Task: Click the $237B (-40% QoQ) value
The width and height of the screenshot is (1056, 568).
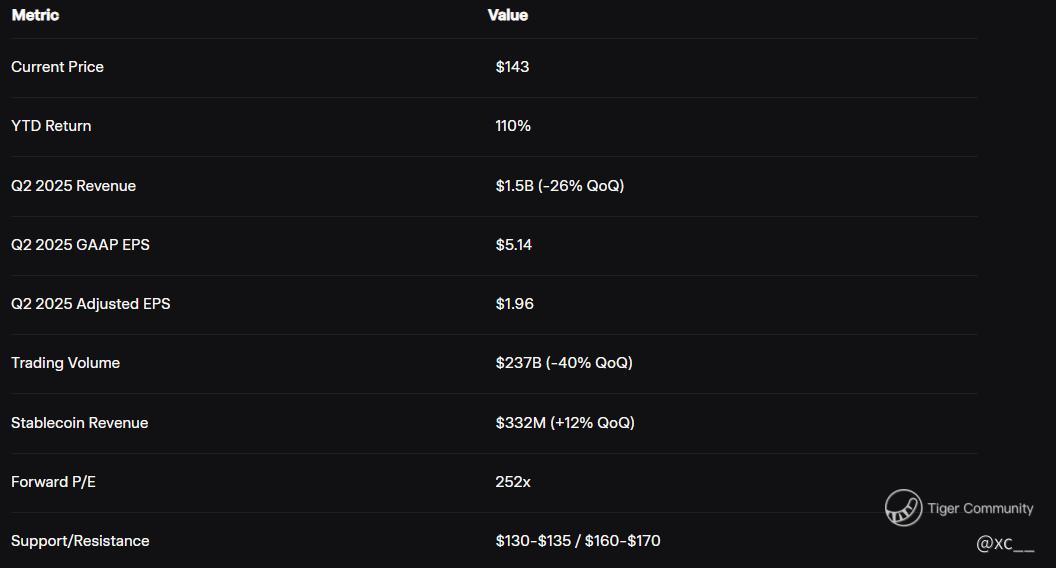Action: [x=563, y=363]
